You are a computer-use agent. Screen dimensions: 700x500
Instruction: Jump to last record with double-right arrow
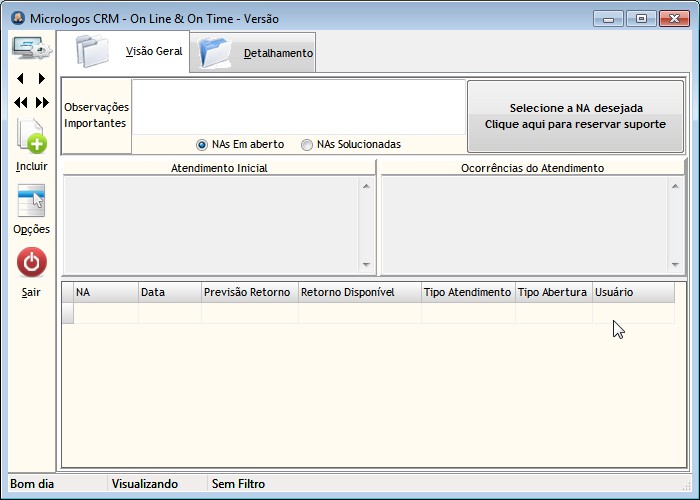coord(42,102)
